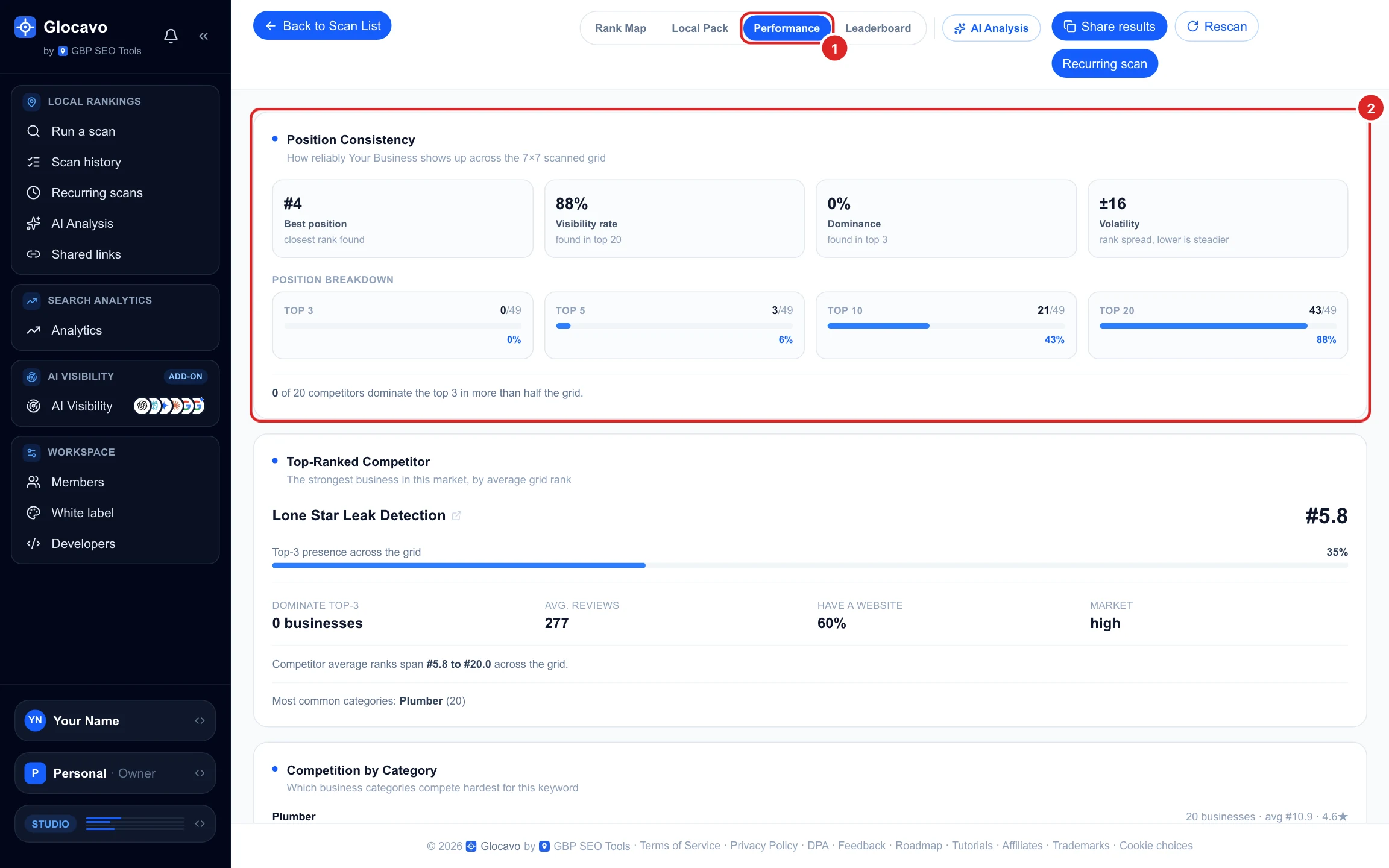Open notifications bell icon
The height and width of the screenshot is (868, 1389).
[x=171, y=36]
